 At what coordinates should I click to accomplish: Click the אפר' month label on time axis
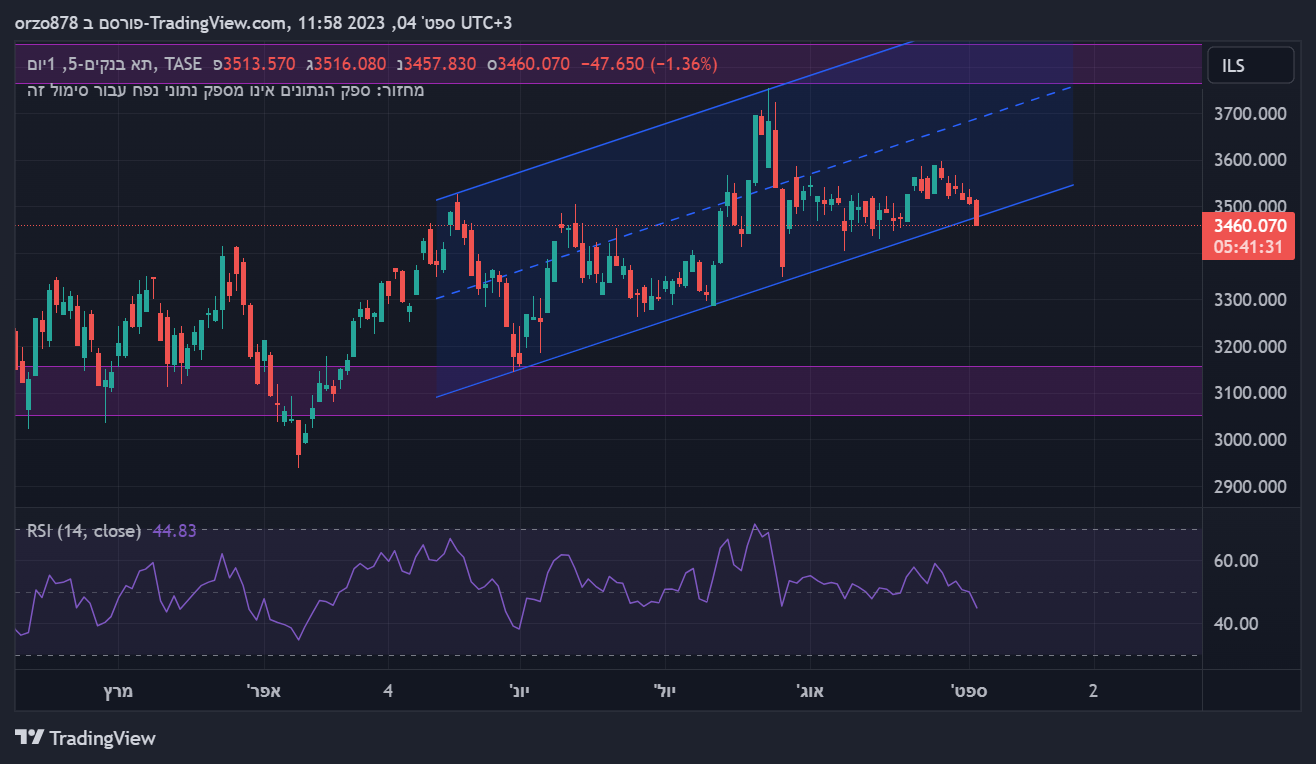[264, 691]
